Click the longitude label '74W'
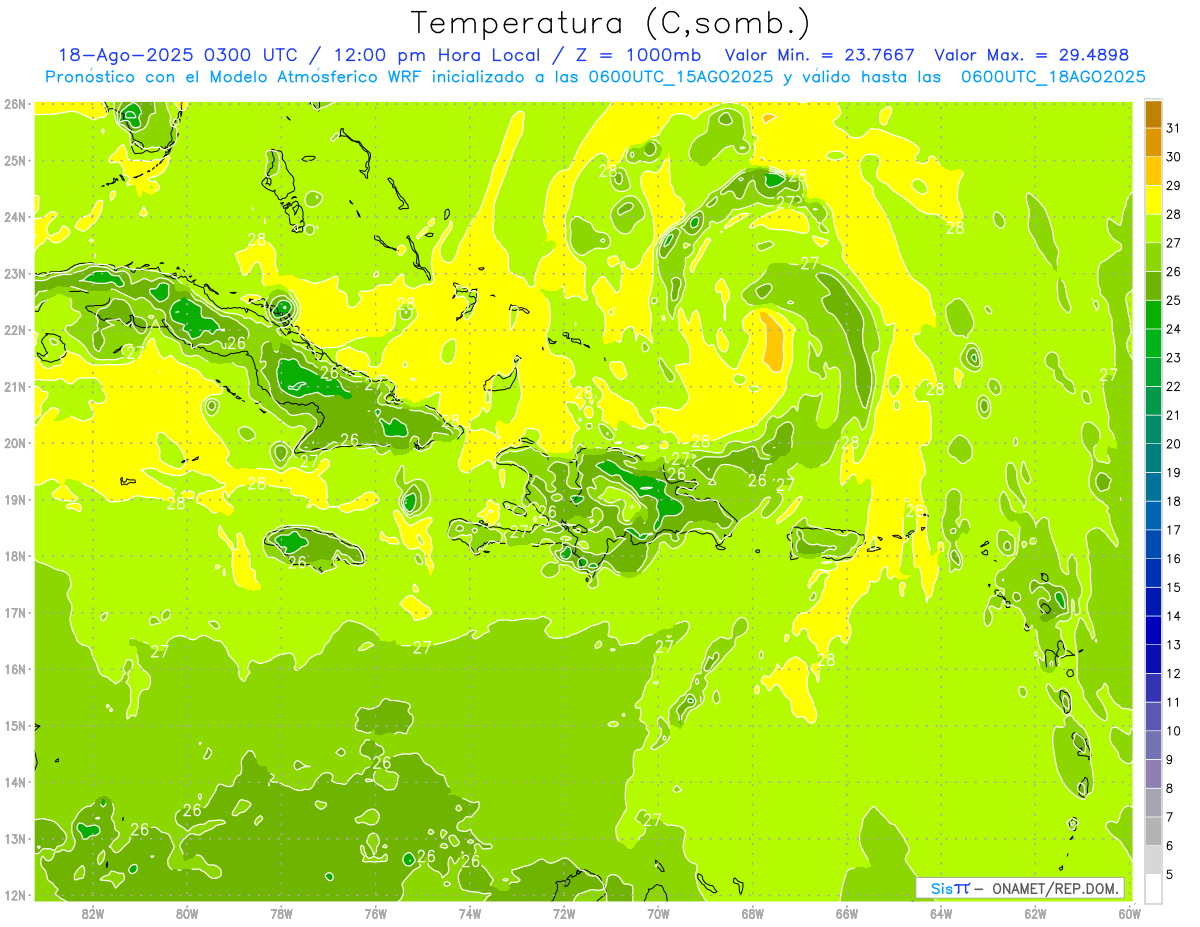1200x927 pixels. pyautogui.click(x=469, y=913)
